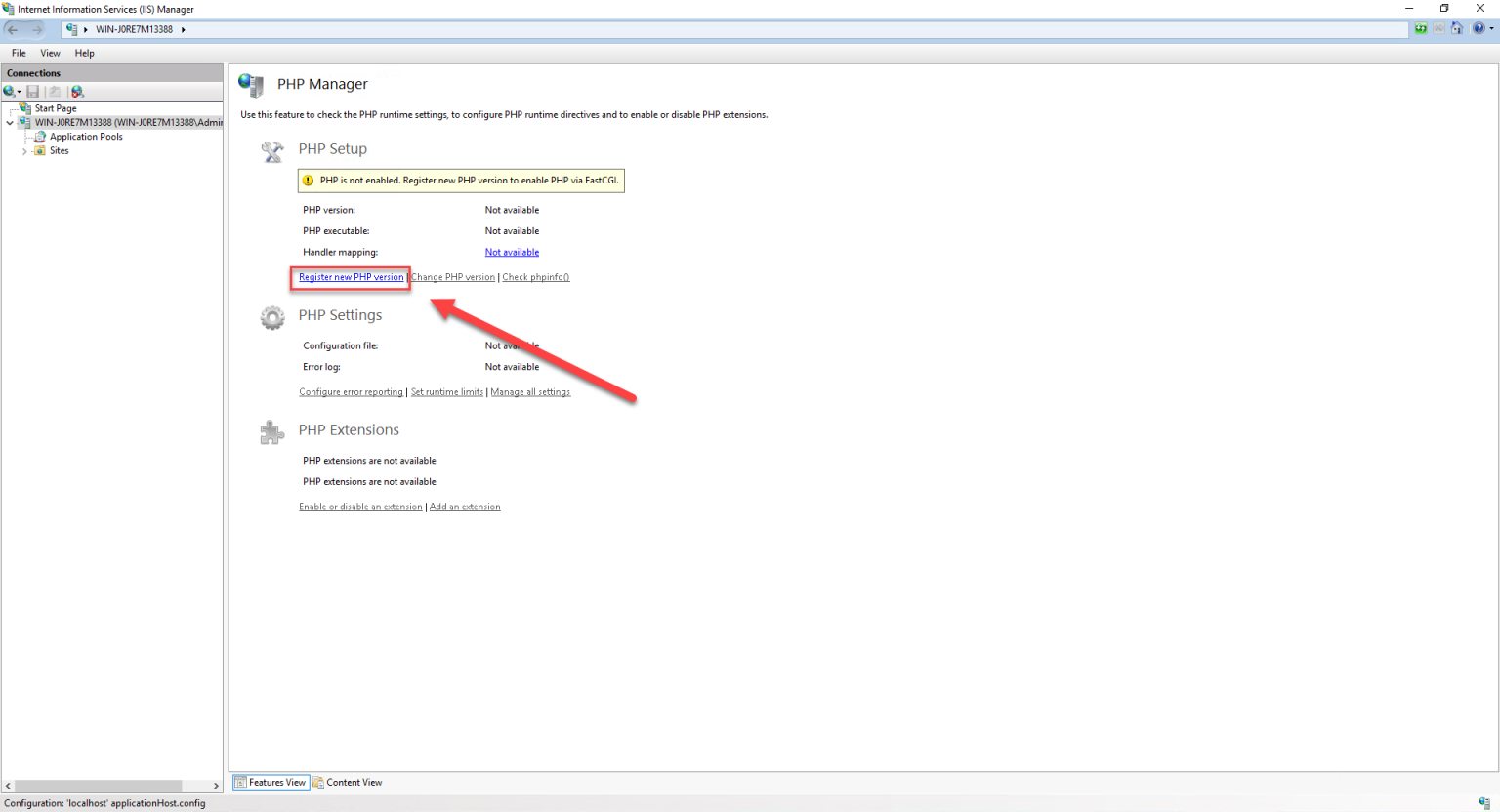Click the Register new PHP version link
1500x812 pixels.
(x=350, y=276)
